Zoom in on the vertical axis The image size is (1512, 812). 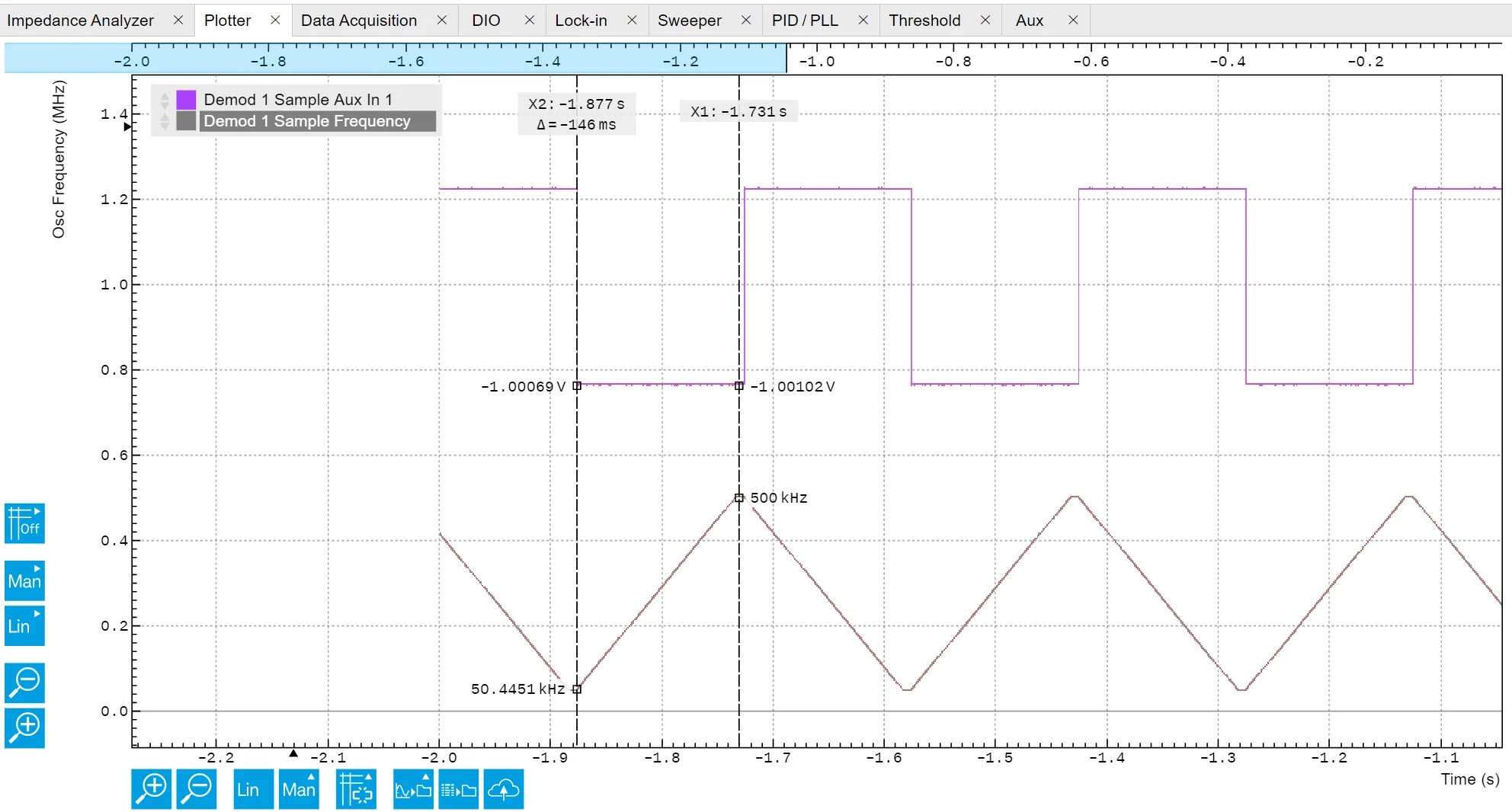click(24, 727)
